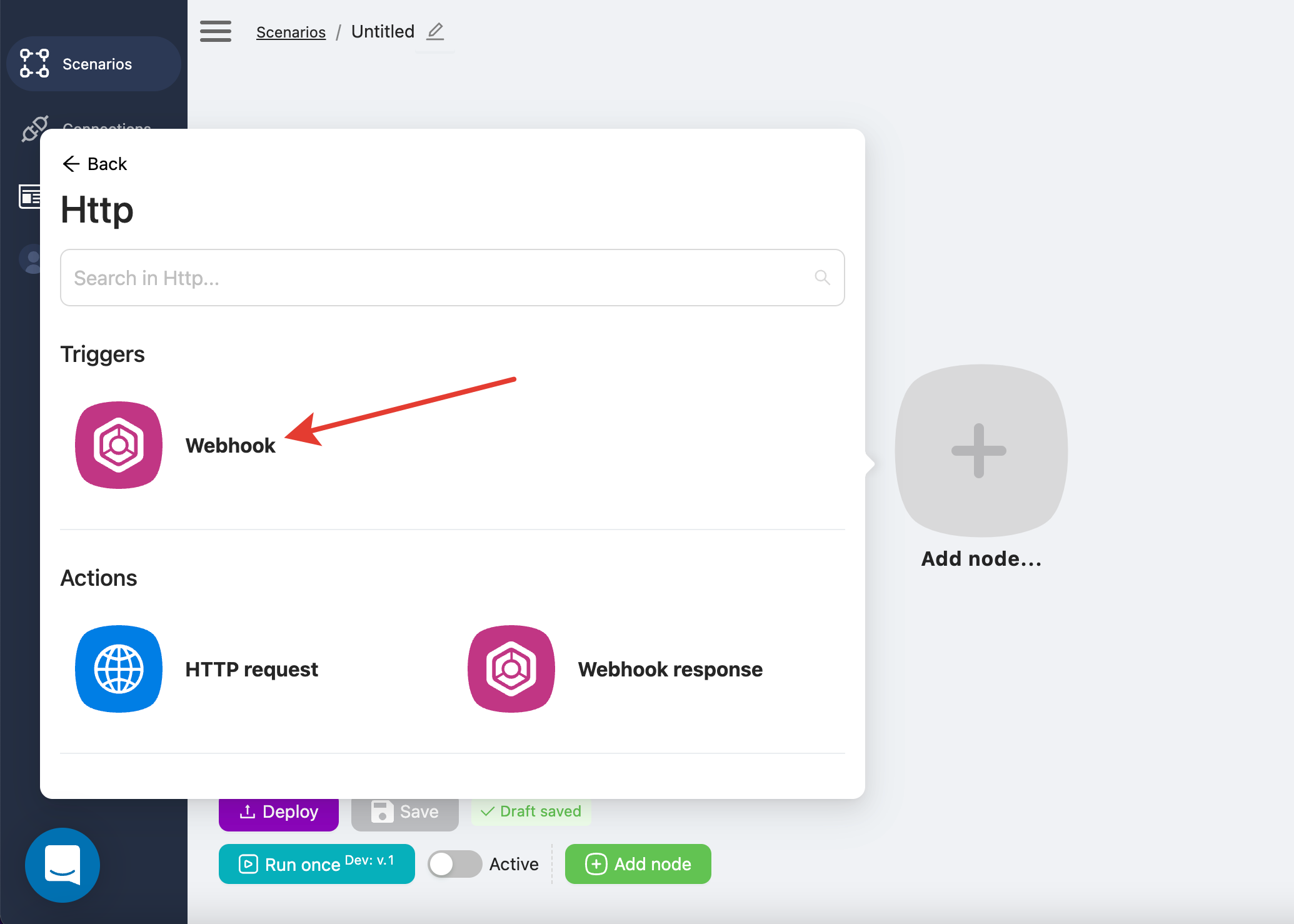Select the blue HTTP request globe icon
1294x924 pixels.
pos(119,669)
